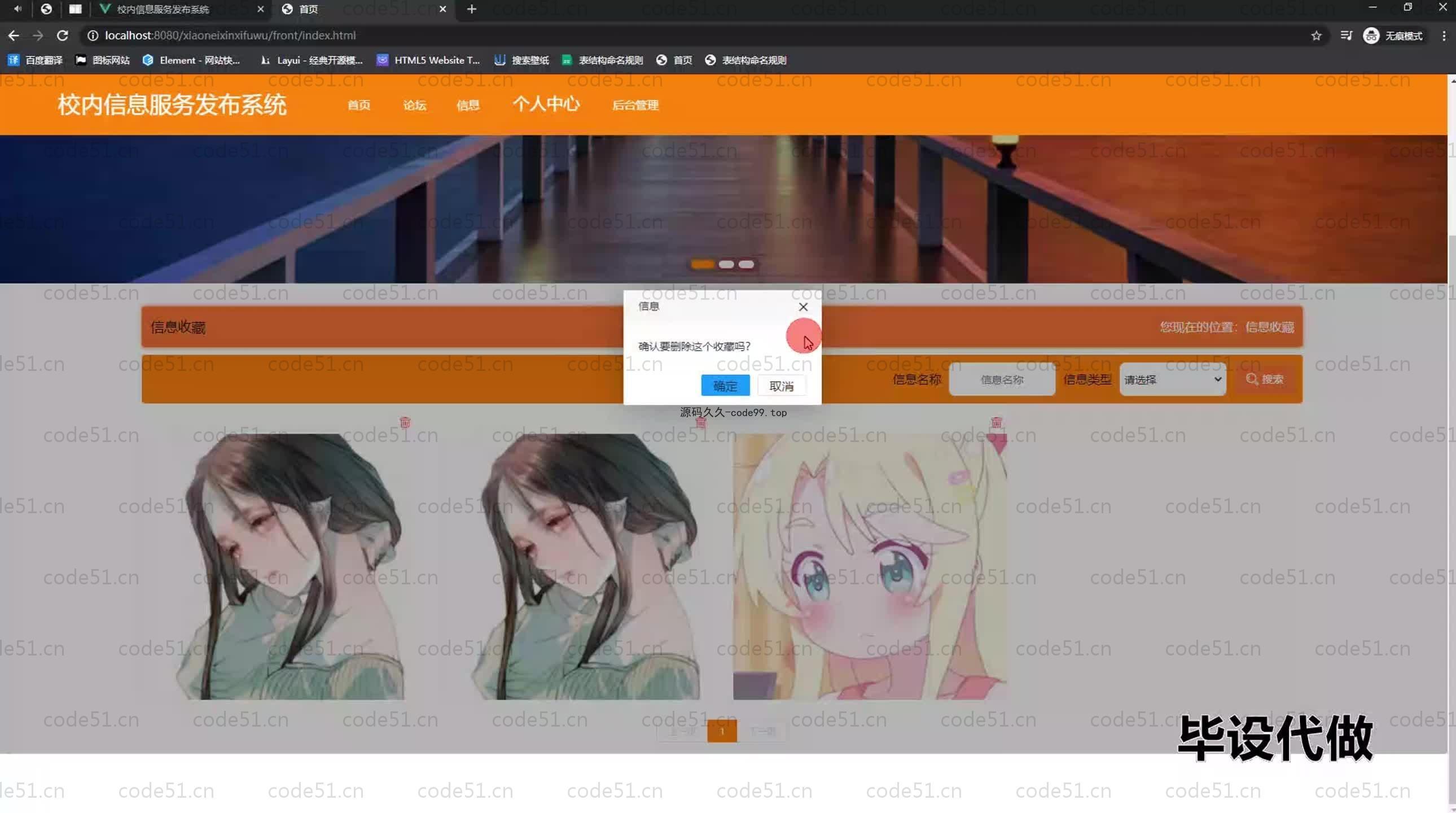The width and height of the screenshot is (1456, 813).
Task: Open a new browser tab
Action: 471,9
